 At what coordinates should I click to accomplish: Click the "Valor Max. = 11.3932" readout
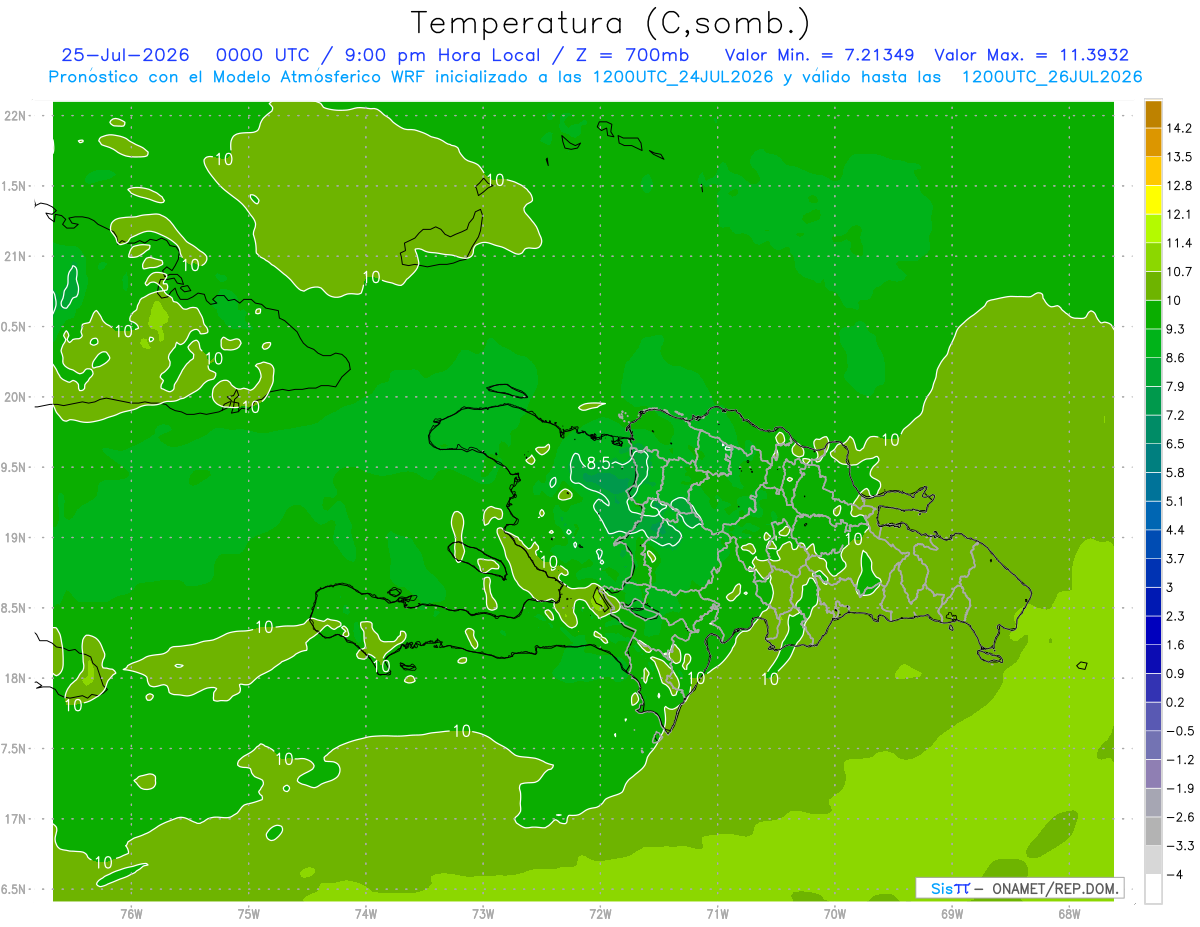coord(1032,55)
